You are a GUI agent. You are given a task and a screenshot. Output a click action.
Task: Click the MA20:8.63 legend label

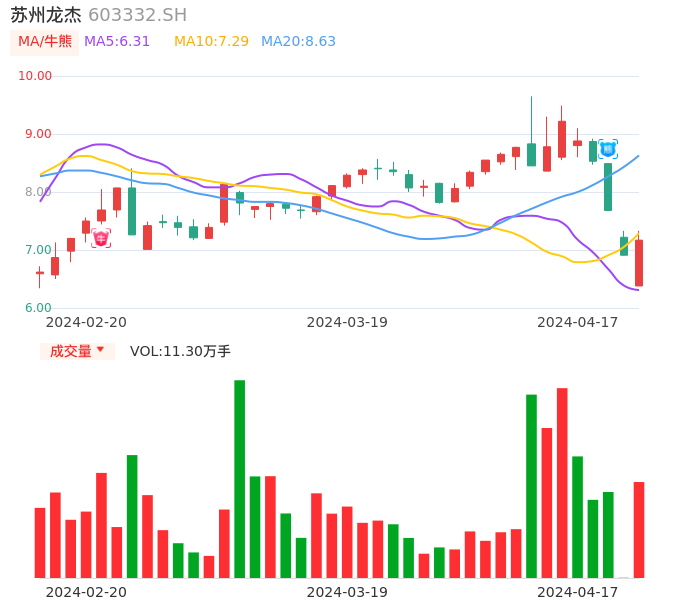[298, 42]
